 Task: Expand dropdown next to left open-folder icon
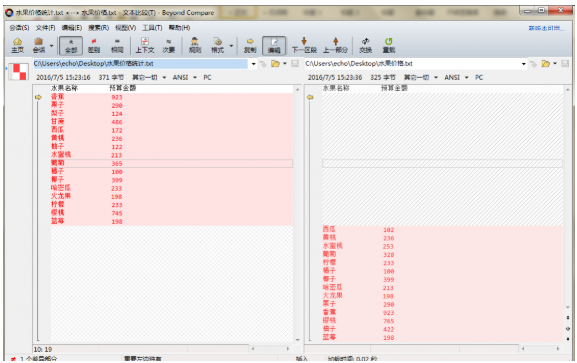[x=284, y=64]
